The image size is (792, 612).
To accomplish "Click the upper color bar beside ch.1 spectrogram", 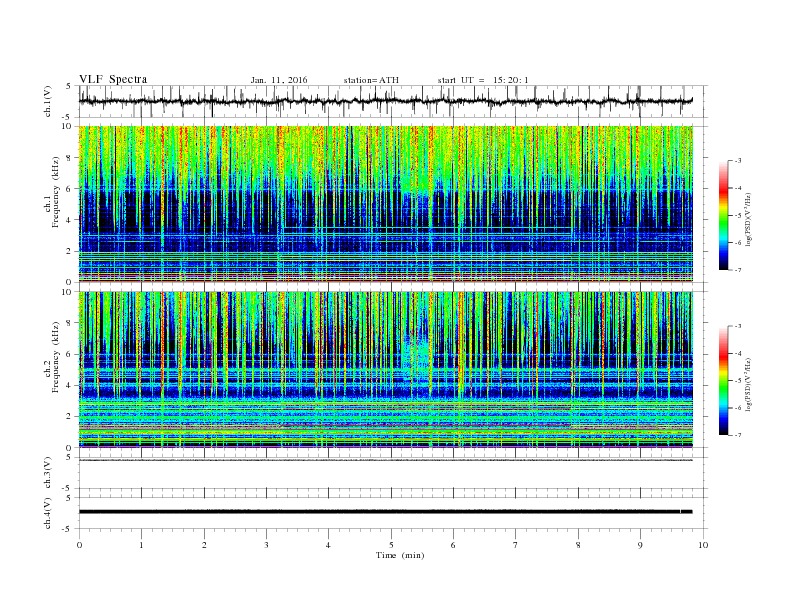I will pos(723,215).
